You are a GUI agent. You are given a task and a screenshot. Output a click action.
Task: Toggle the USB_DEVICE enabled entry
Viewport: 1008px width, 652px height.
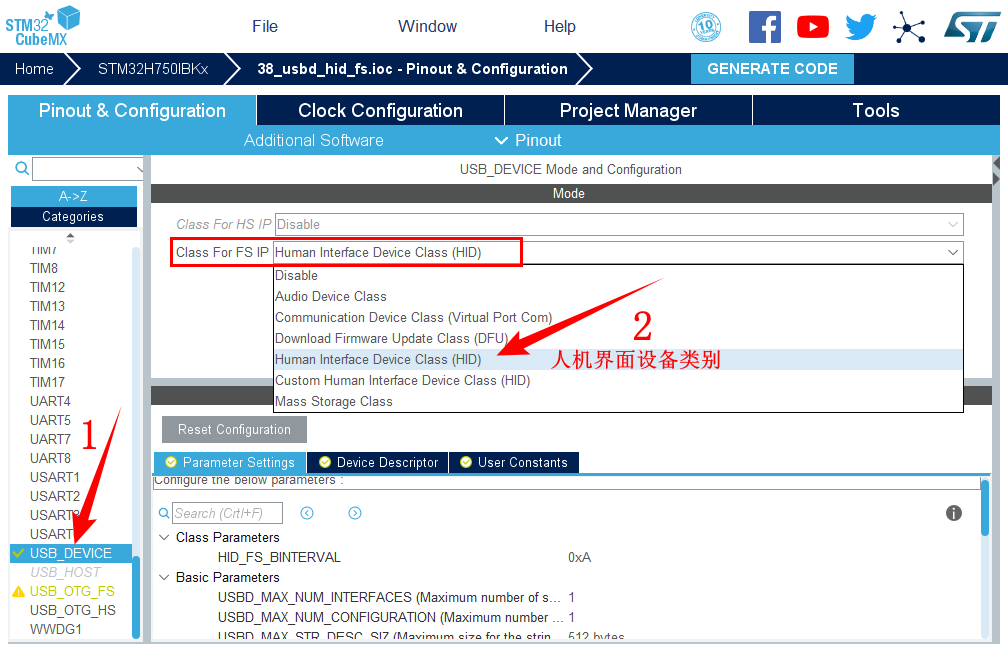[x=70, y=553]
